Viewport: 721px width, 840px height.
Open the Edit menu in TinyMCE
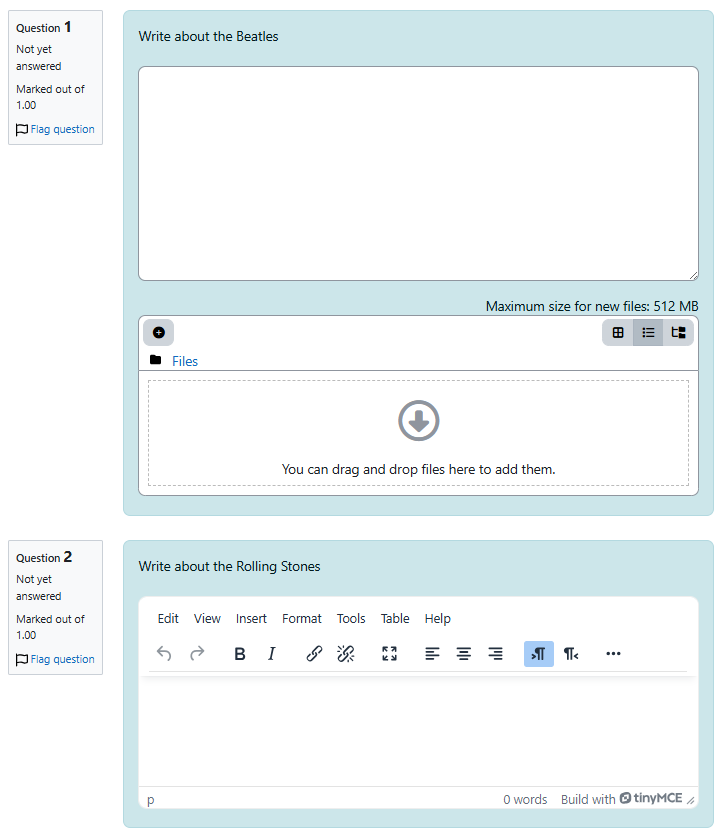[x=168, y=619]
